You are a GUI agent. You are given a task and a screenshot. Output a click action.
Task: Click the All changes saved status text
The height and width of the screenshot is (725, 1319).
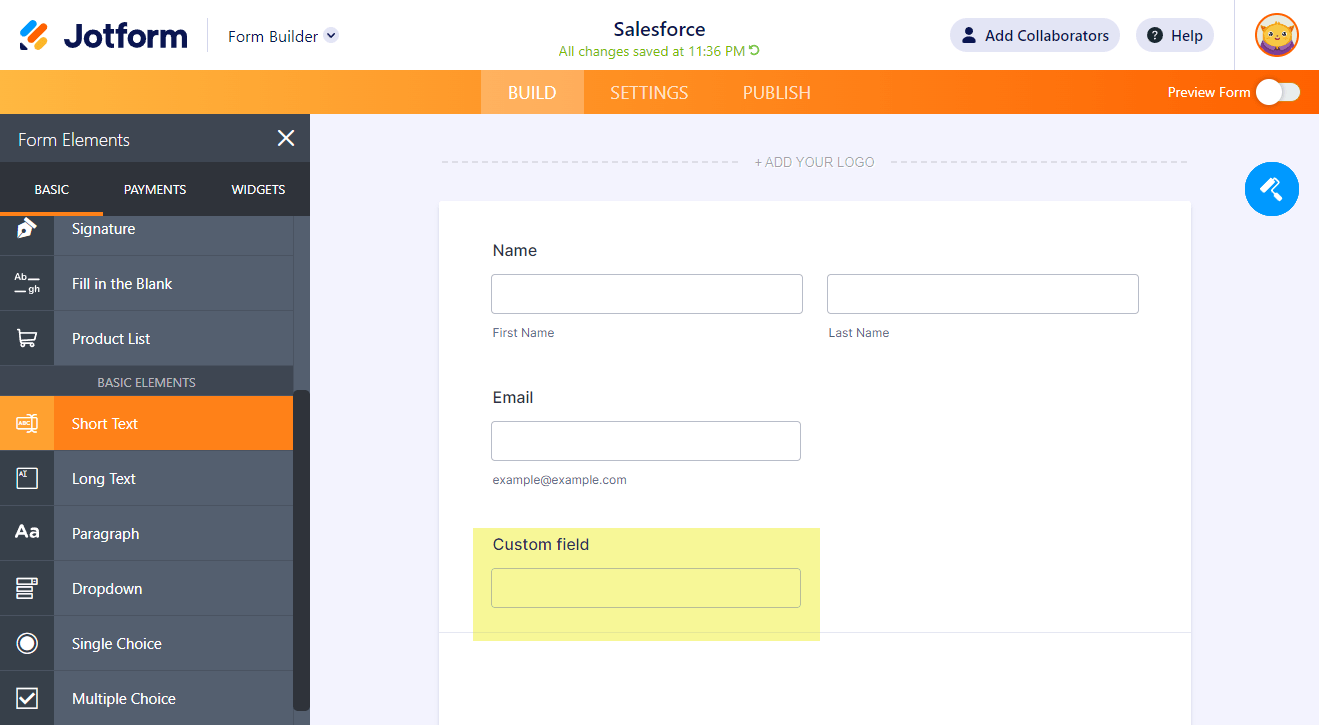[652, 51]
